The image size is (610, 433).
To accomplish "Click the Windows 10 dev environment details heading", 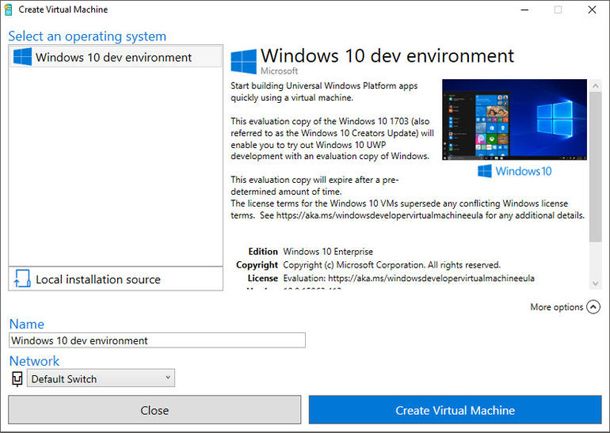I will (387, 56).
